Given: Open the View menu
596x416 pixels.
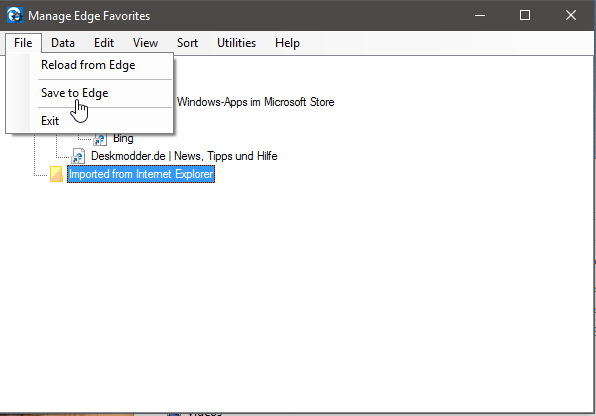Looking at the screenshot, I should [x=145, y=43].
